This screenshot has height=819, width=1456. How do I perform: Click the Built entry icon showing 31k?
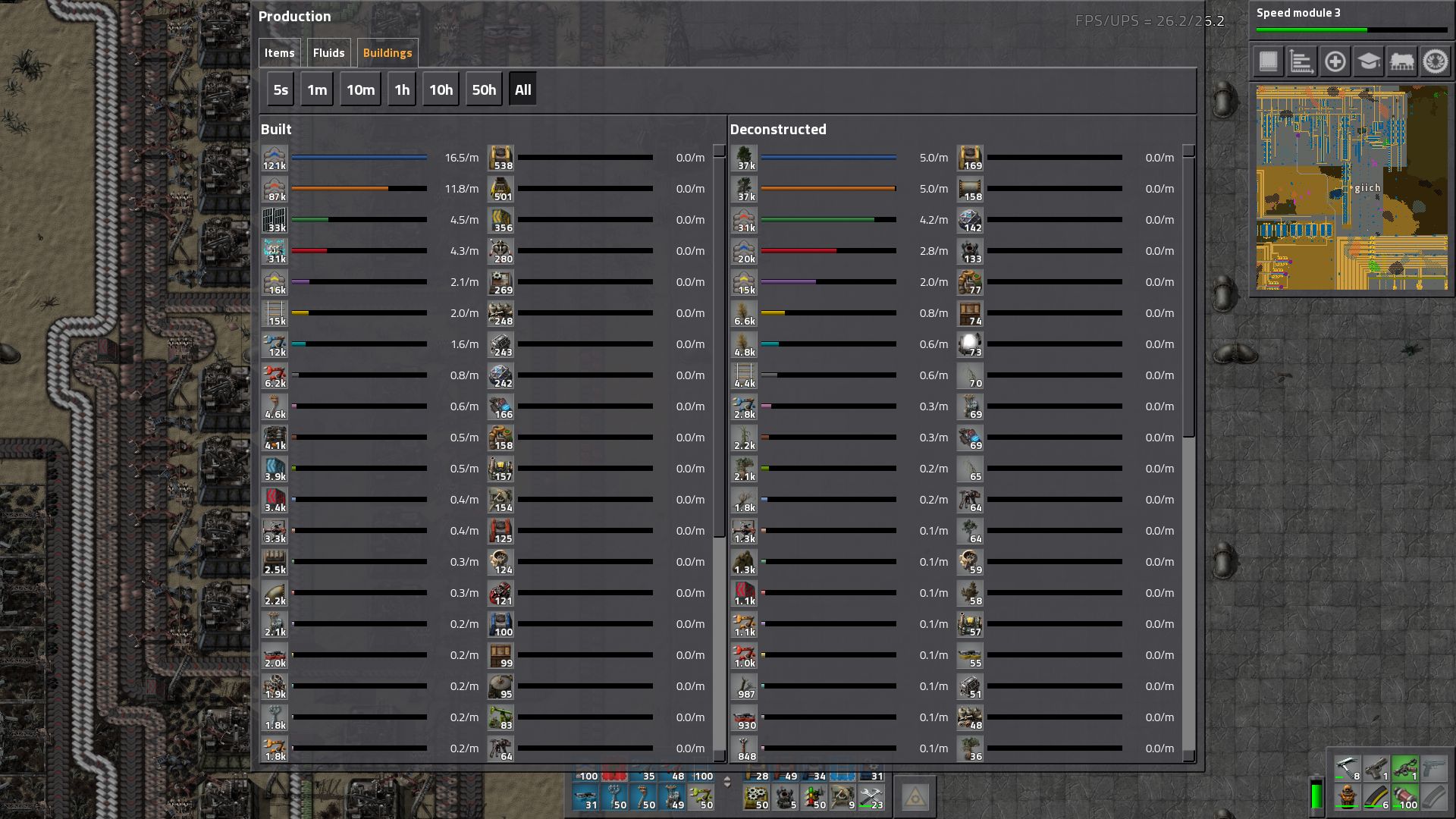[x=275, y=251]
